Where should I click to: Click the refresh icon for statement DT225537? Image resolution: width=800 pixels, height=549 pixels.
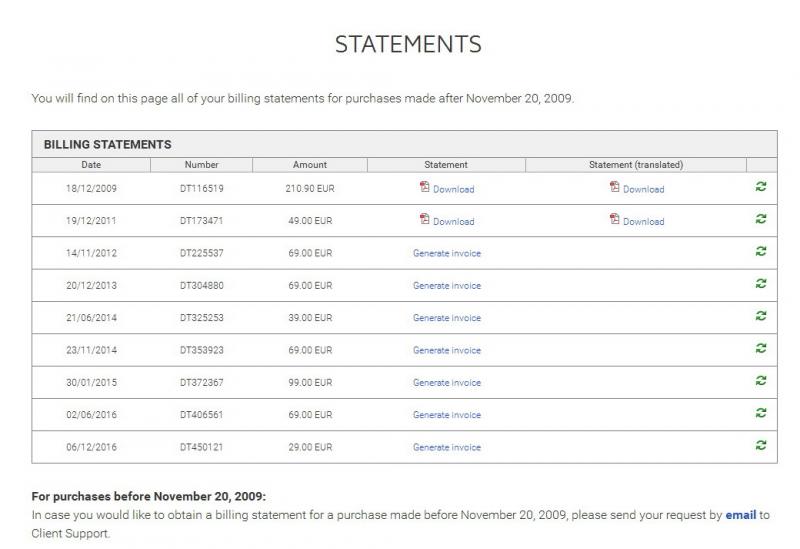pos(761,251)
